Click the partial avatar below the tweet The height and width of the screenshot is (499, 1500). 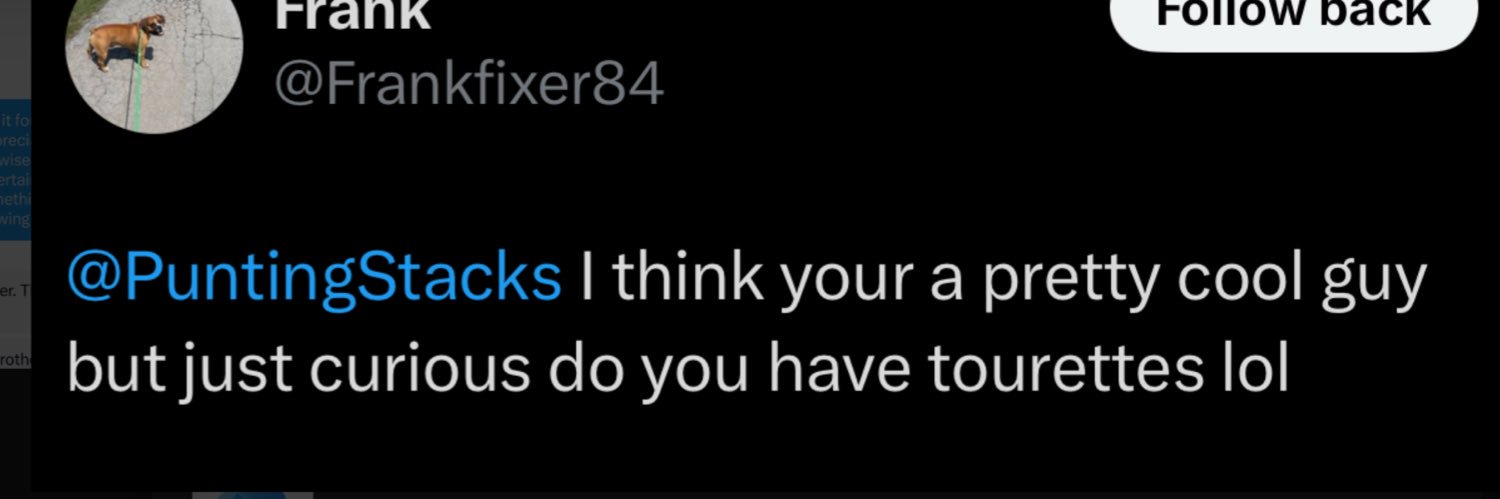pyautogui.click(x=252, y=494)
